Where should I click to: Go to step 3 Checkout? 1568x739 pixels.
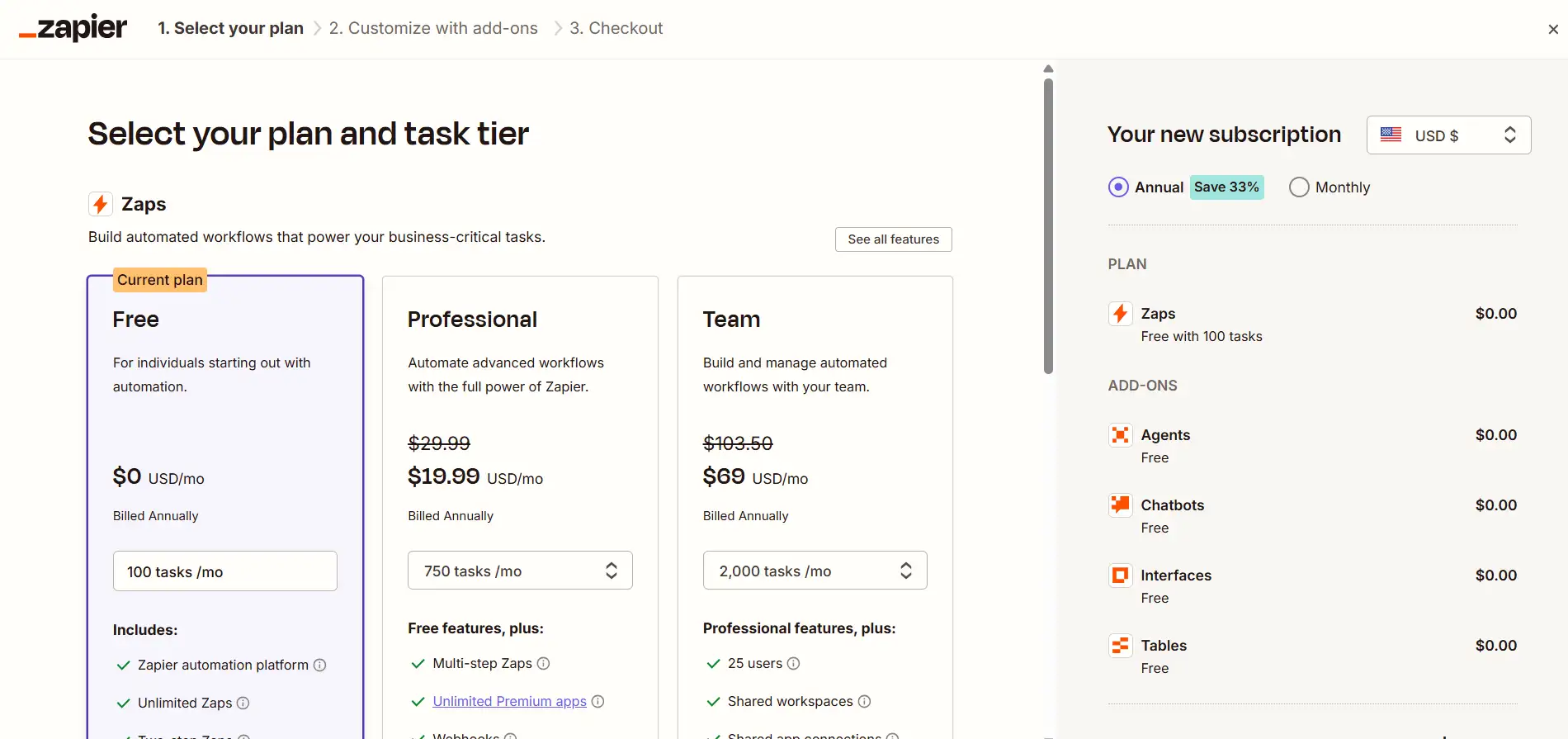click(616, 28)
